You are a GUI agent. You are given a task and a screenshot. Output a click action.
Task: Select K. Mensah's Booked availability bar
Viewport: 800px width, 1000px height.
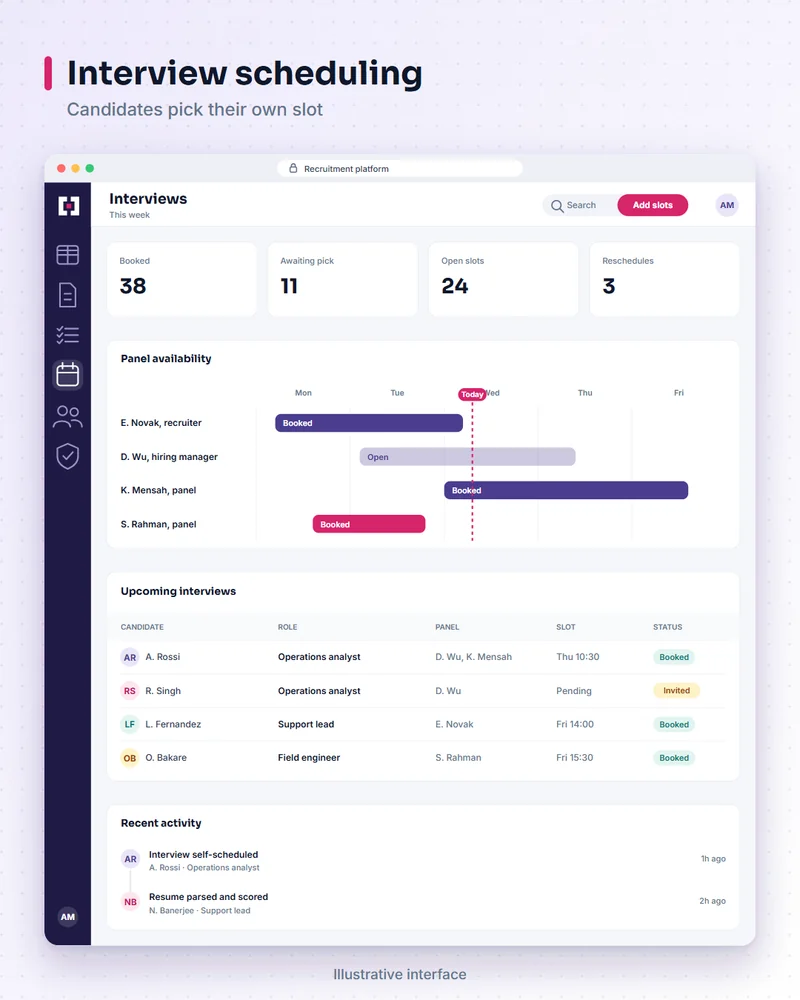566,490
